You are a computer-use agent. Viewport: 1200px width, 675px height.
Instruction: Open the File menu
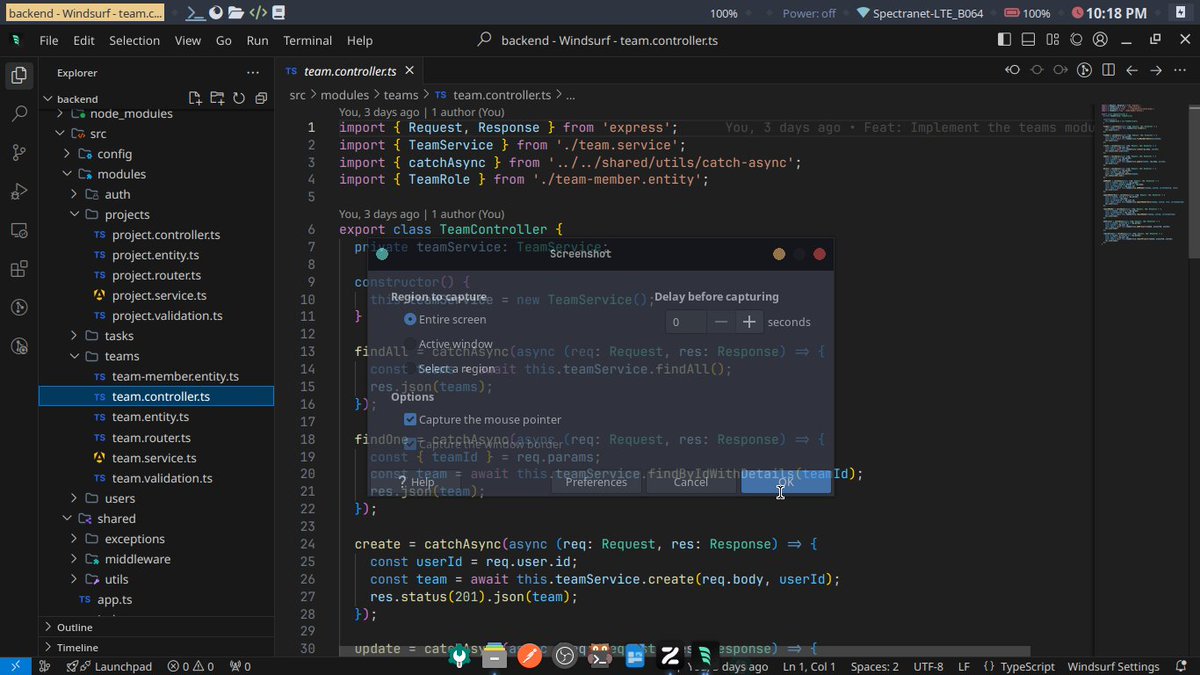point(48,40)
